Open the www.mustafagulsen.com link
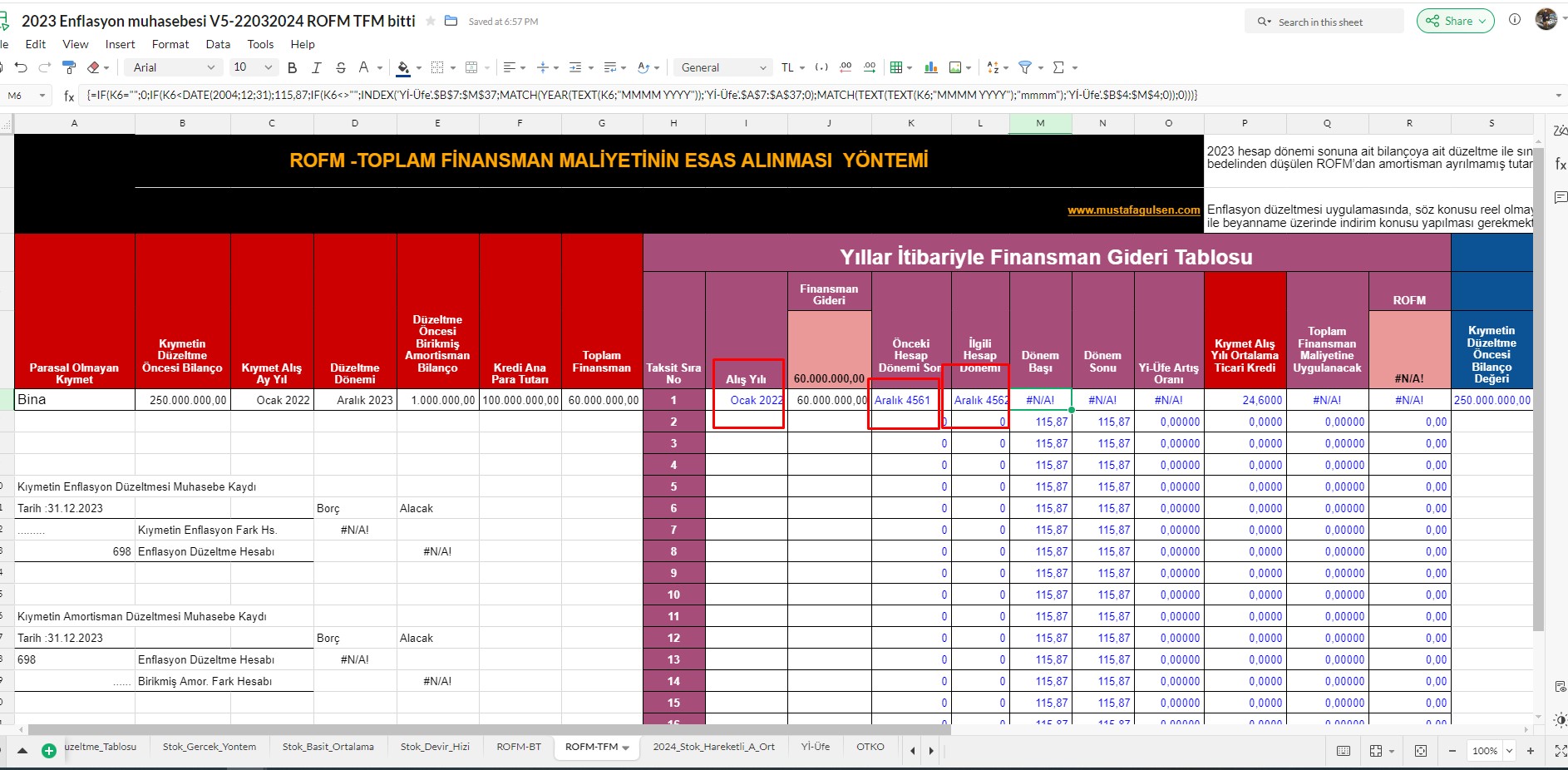 (x=1133, y=210)
